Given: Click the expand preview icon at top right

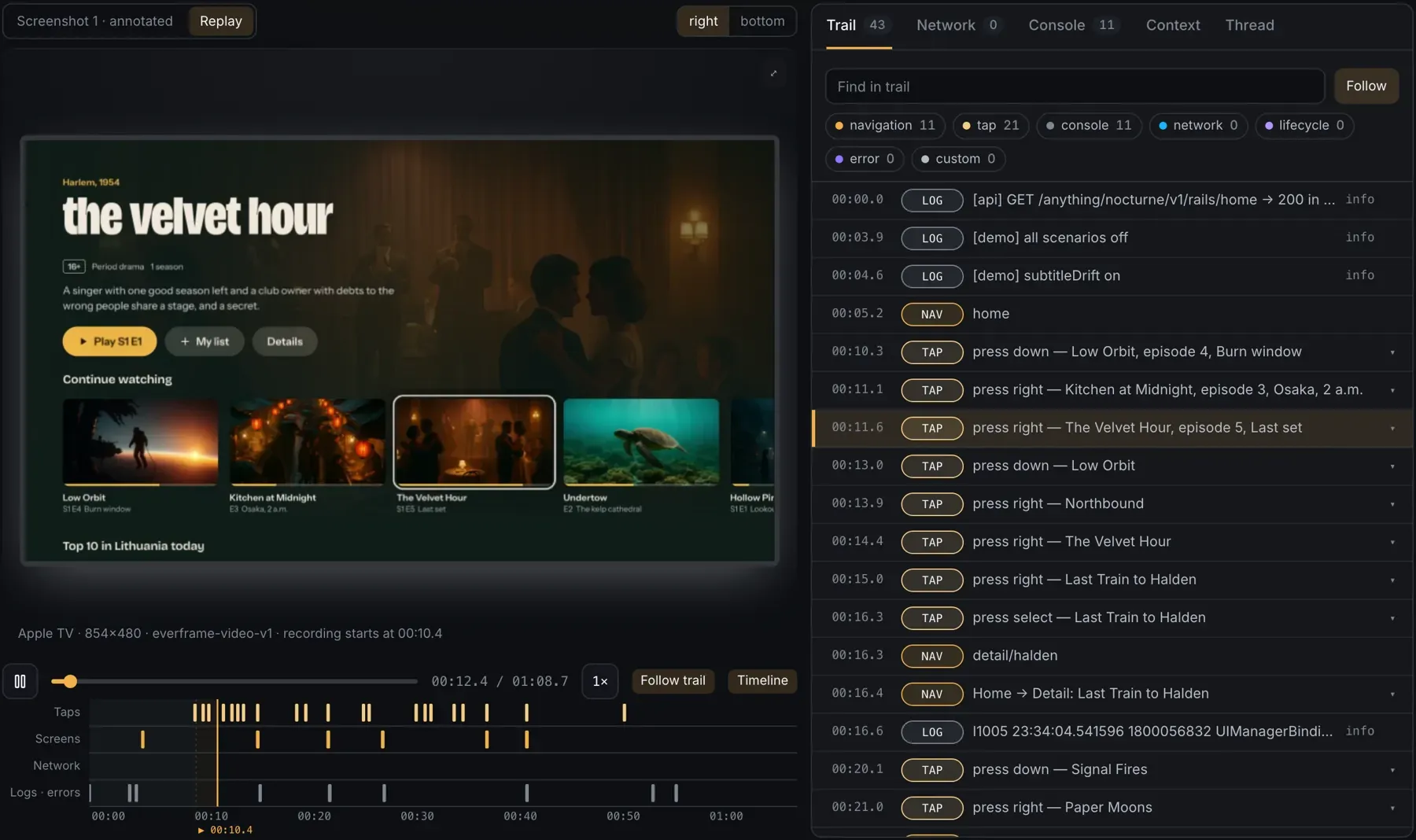Looking at the screenshot, I should (773, 73).
